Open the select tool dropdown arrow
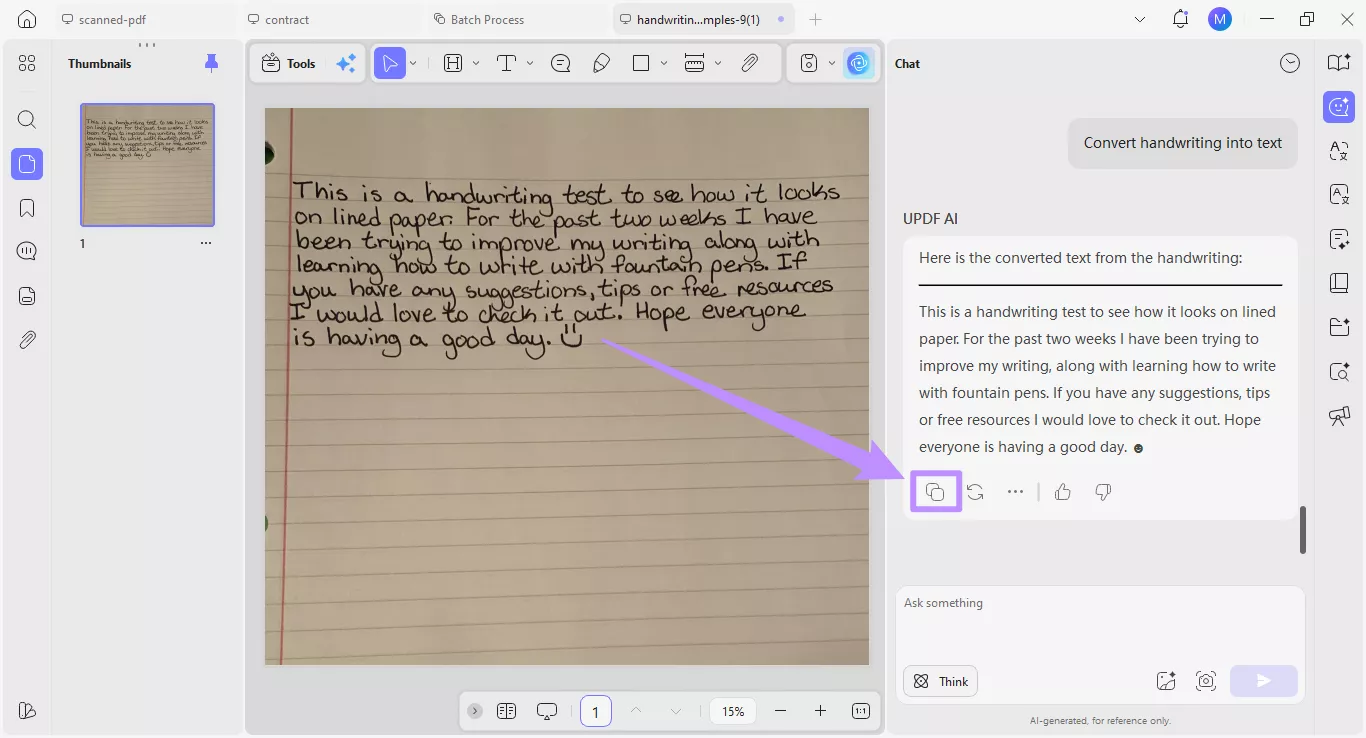 click(x=411, y=62)
